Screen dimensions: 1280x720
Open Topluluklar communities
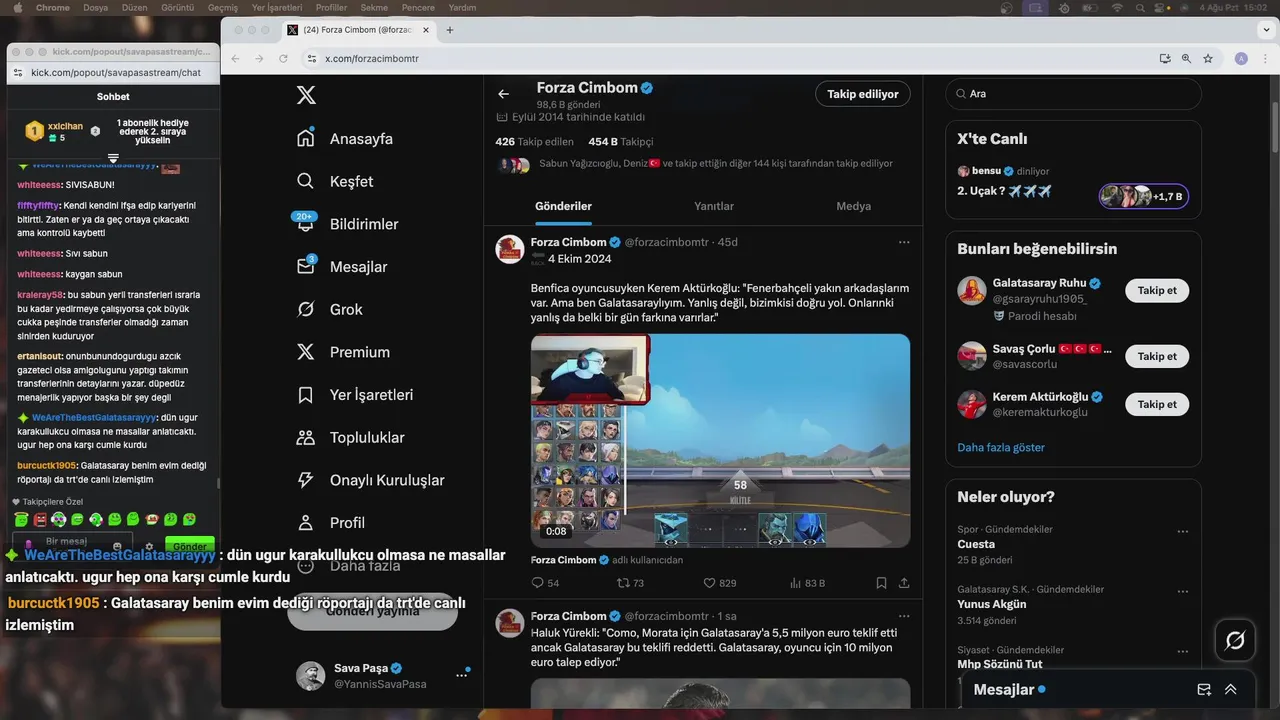(x=351, y=437)
